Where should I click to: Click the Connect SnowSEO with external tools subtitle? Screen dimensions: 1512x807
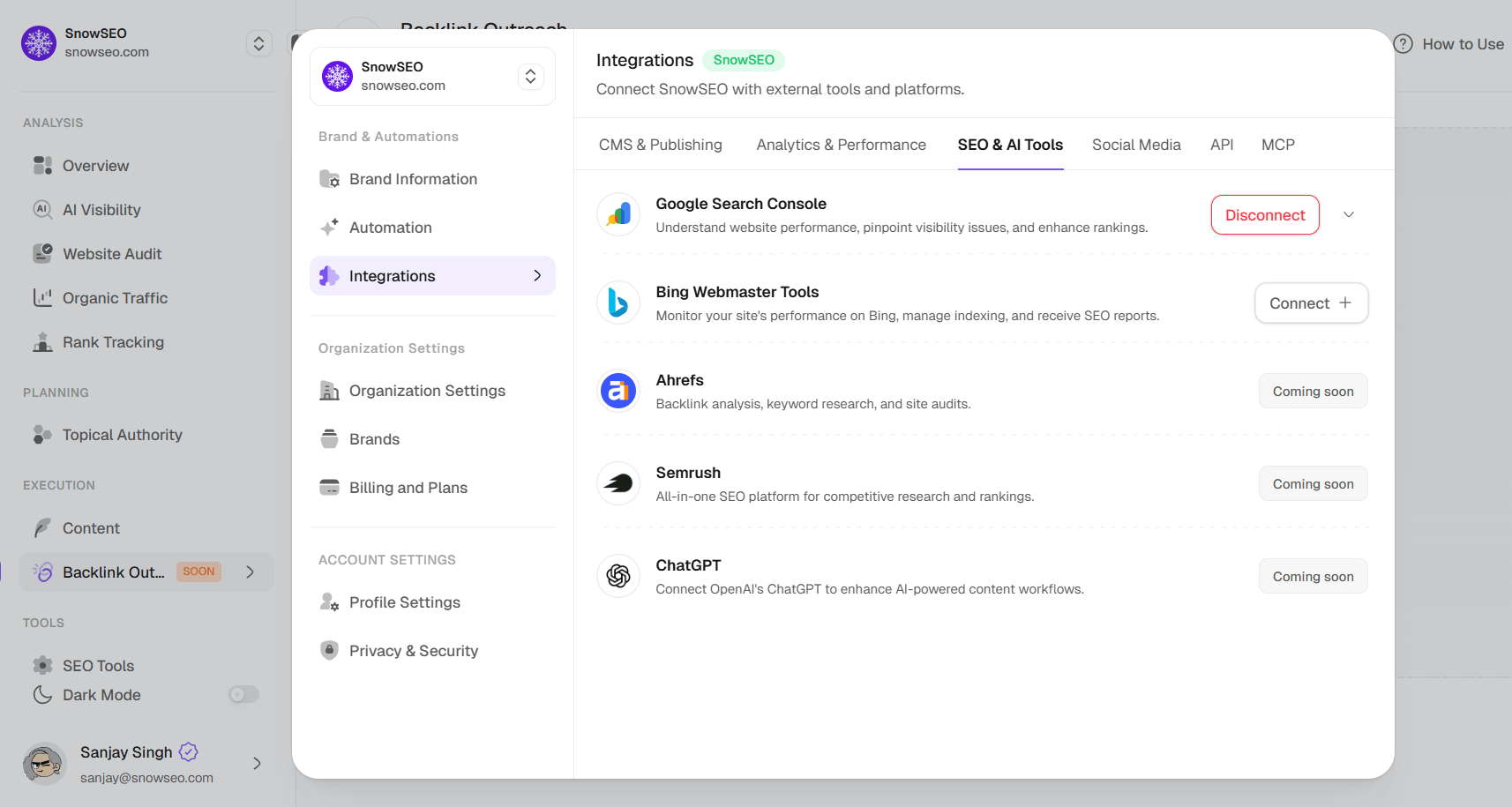click(780, 89)
